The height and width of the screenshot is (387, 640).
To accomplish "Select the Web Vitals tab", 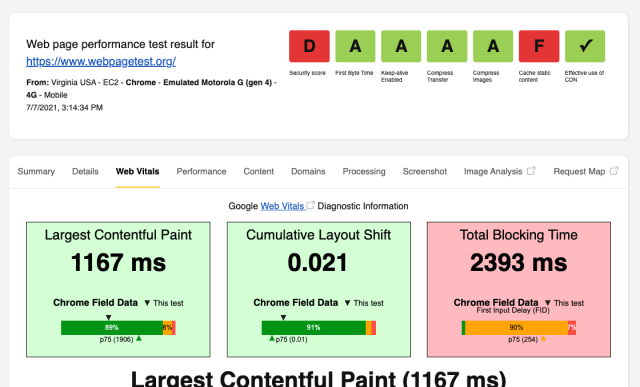I will tap(138, 171).
